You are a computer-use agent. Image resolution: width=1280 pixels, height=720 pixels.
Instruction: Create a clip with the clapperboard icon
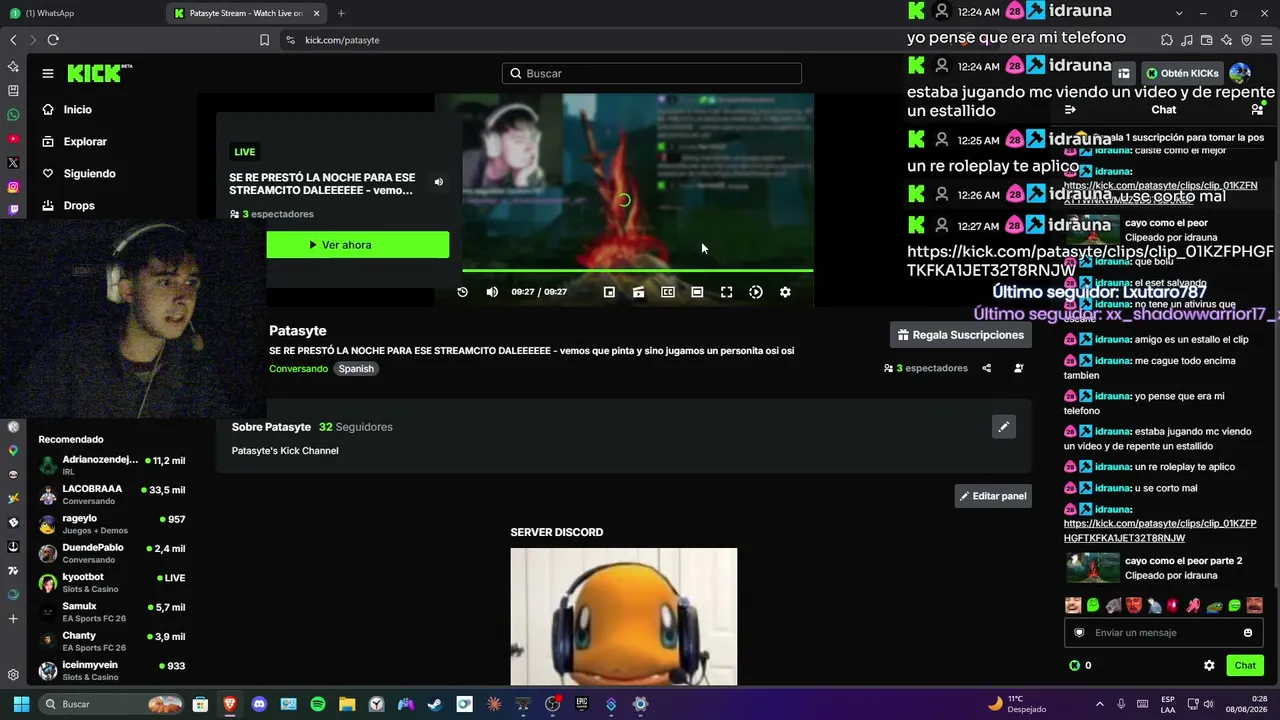click(x=638, y=292)
